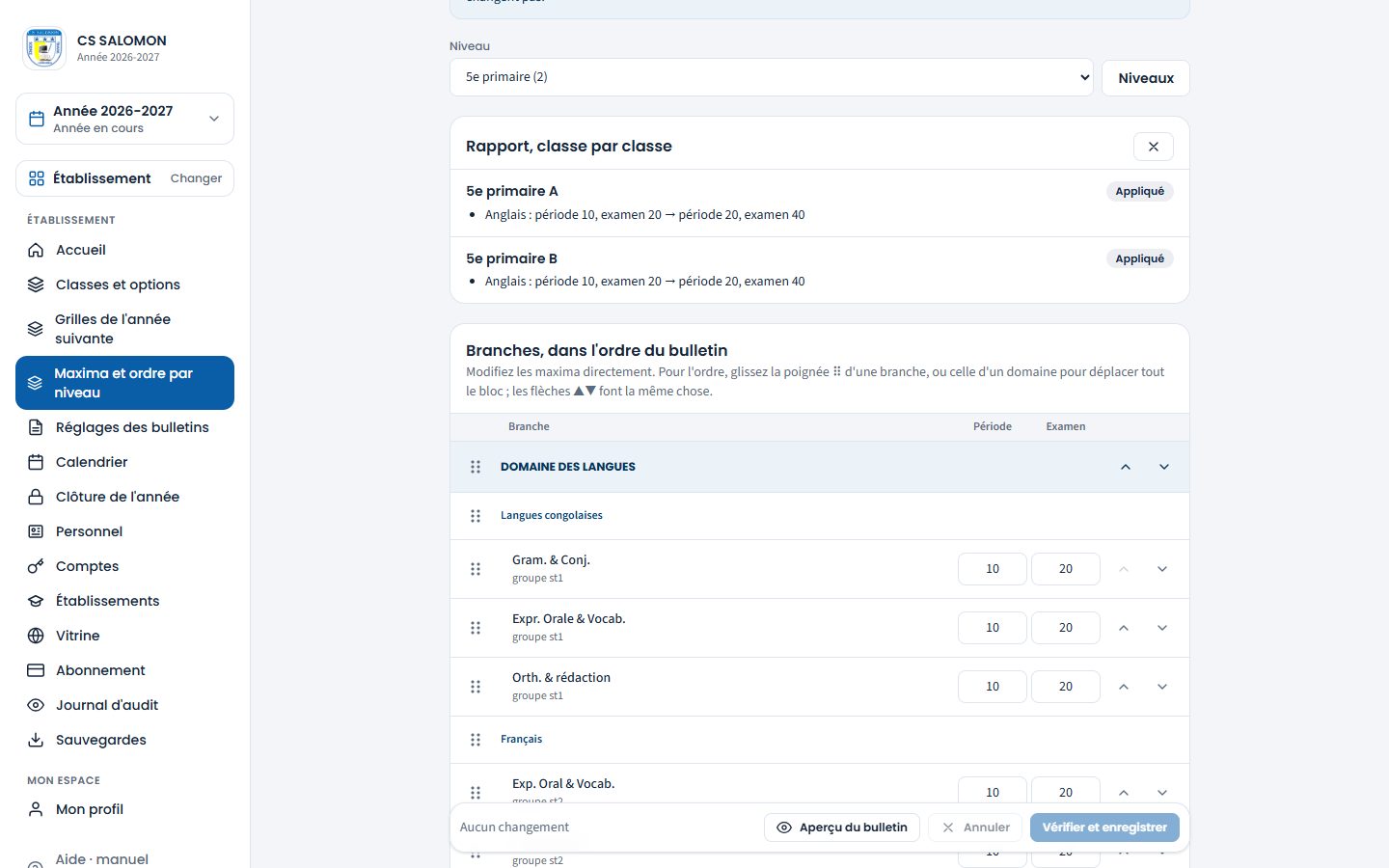This screenshot has height=868, width=1389.
Task: Grab the drag handle of Langues congolaises
Action: tap(476, 516)
